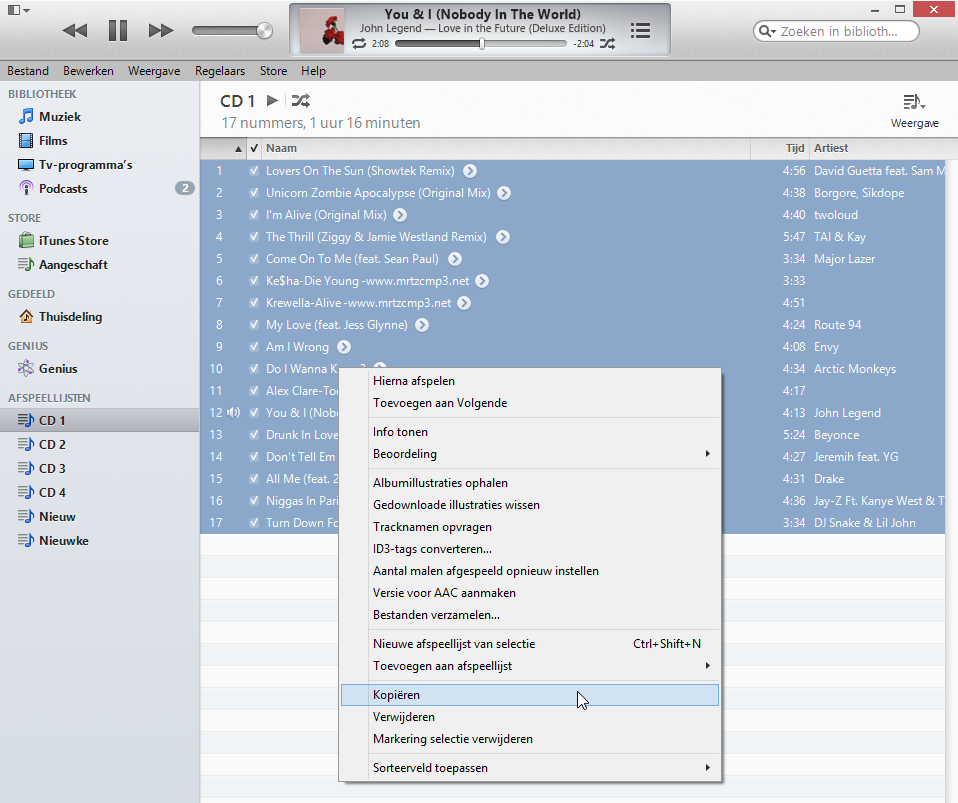Select Nieuwe afspeellijst van selectie
The image size is (958, 803).
pos(530,644)
